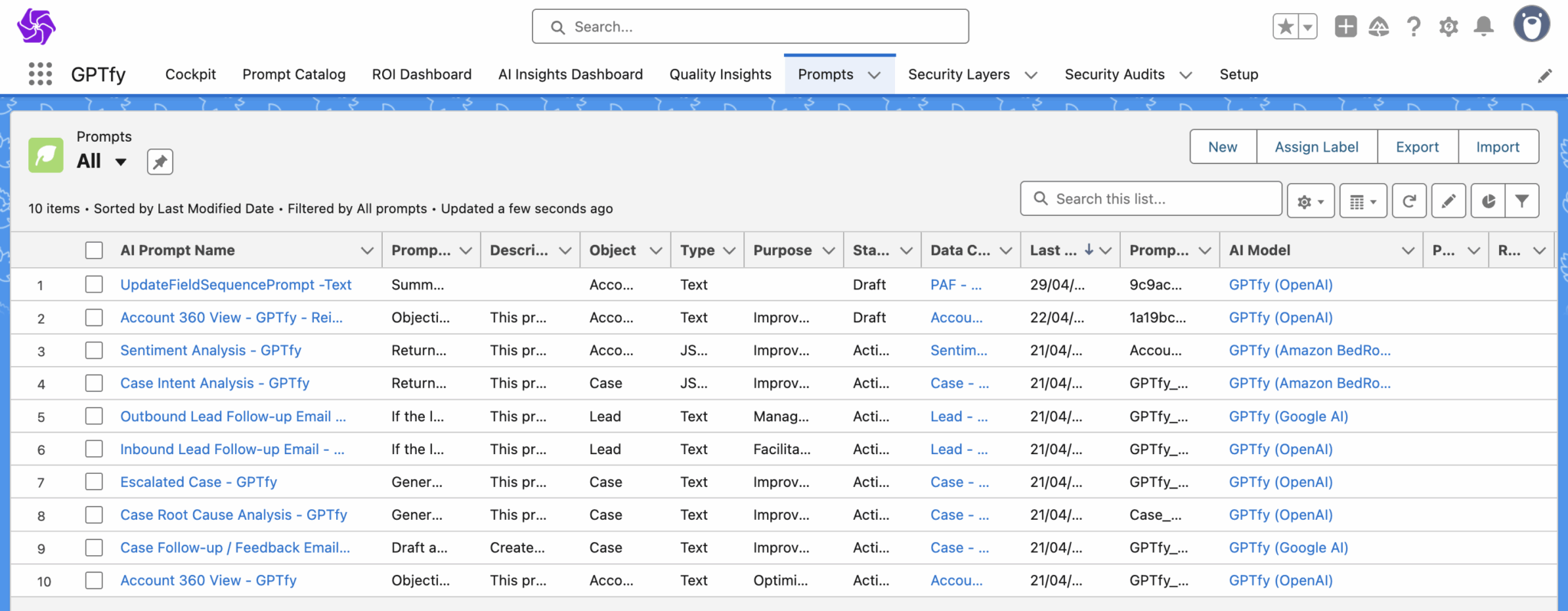This screenshot has height=611, width=1568.
Task: Check the Escalated Case - GPTfy row
Action: (94, 482)
